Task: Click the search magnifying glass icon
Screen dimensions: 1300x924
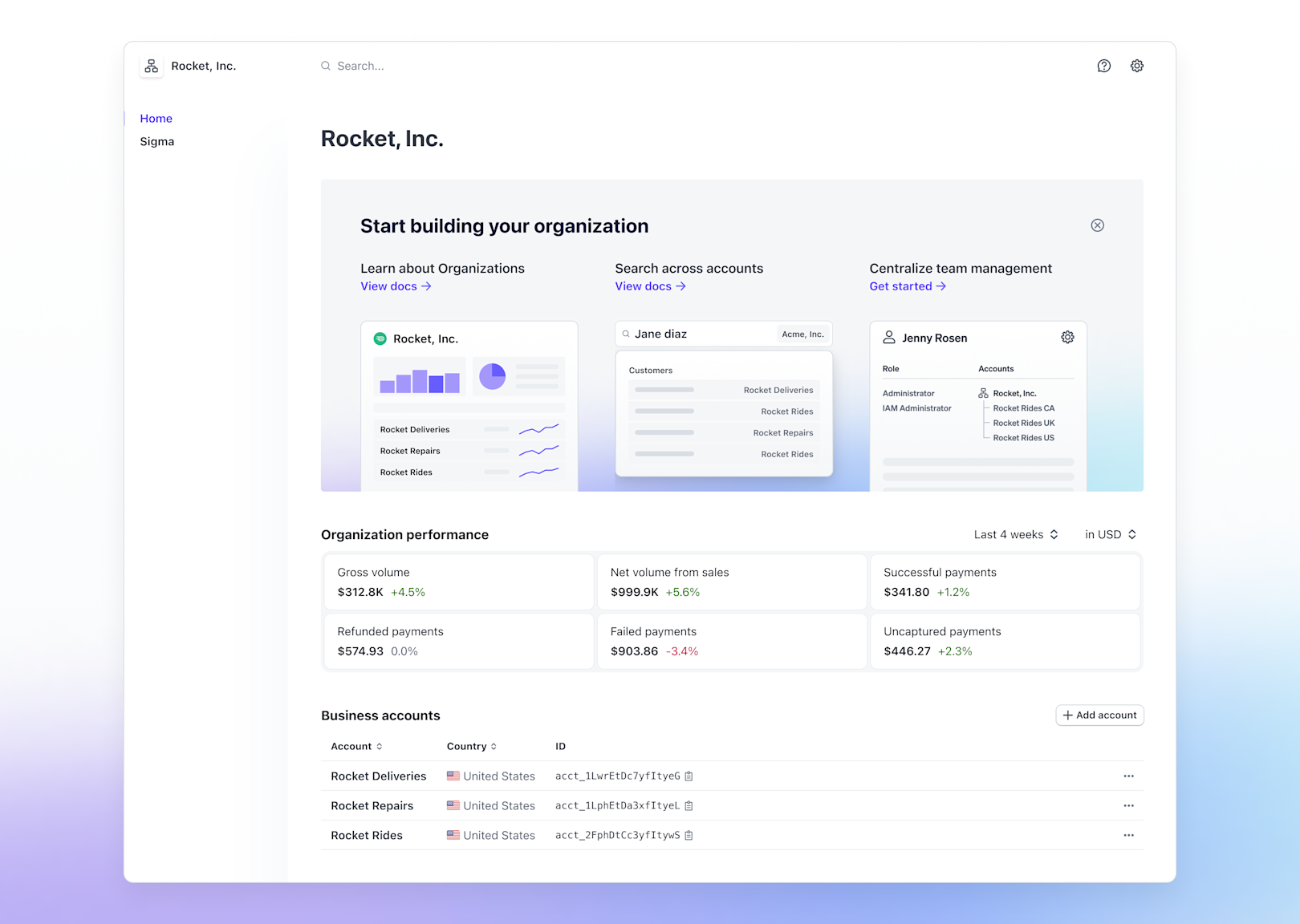Action: 326,66
